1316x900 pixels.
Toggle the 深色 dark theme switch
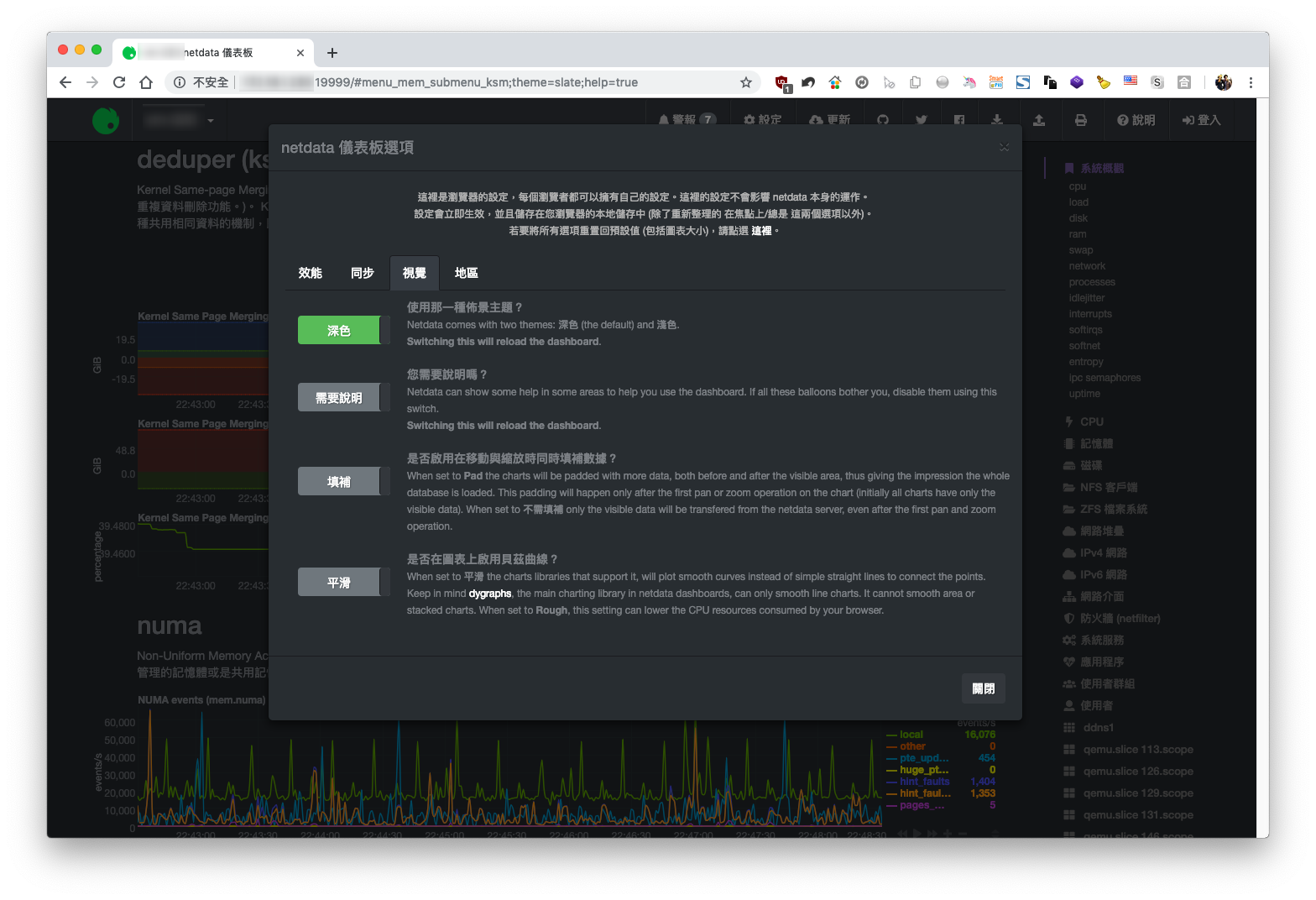point(343,330)
